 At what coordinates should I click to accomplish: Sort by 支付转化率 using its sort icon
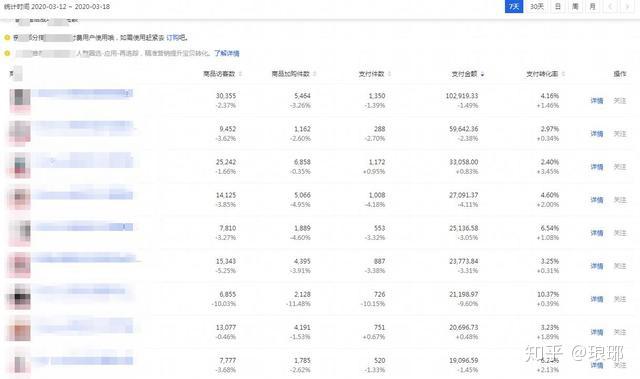pyautogui.click(x=563, y=74)
